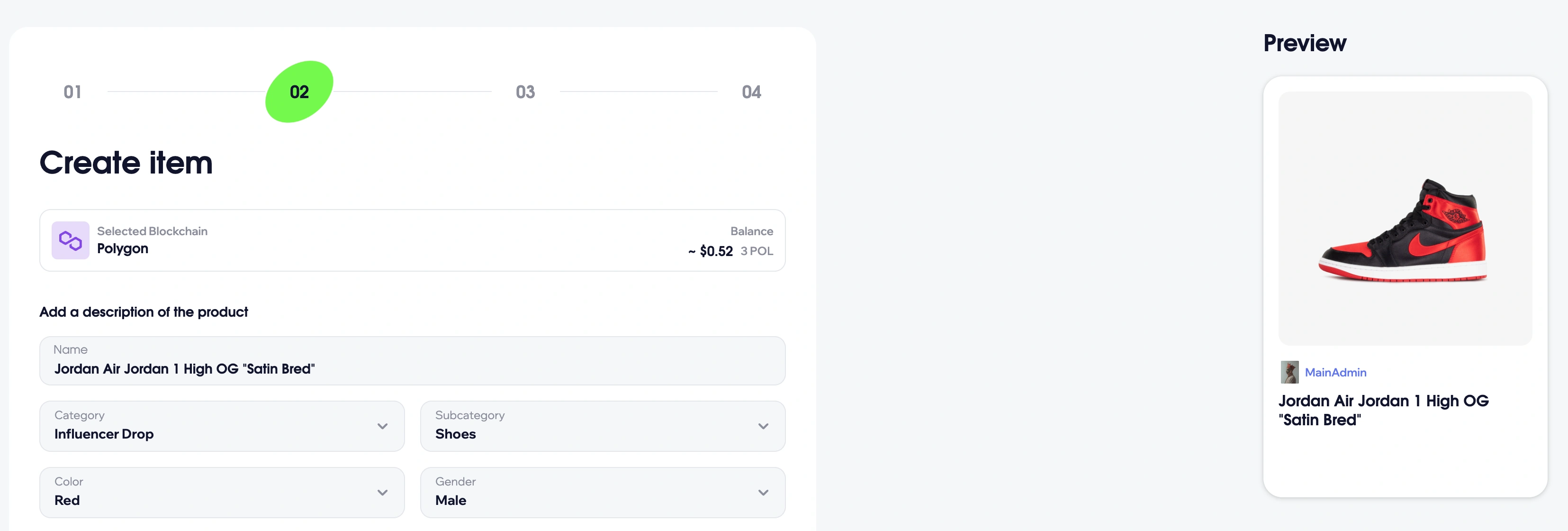Focus the product Name input field
1568x531 pixels.
click(412, 368)
